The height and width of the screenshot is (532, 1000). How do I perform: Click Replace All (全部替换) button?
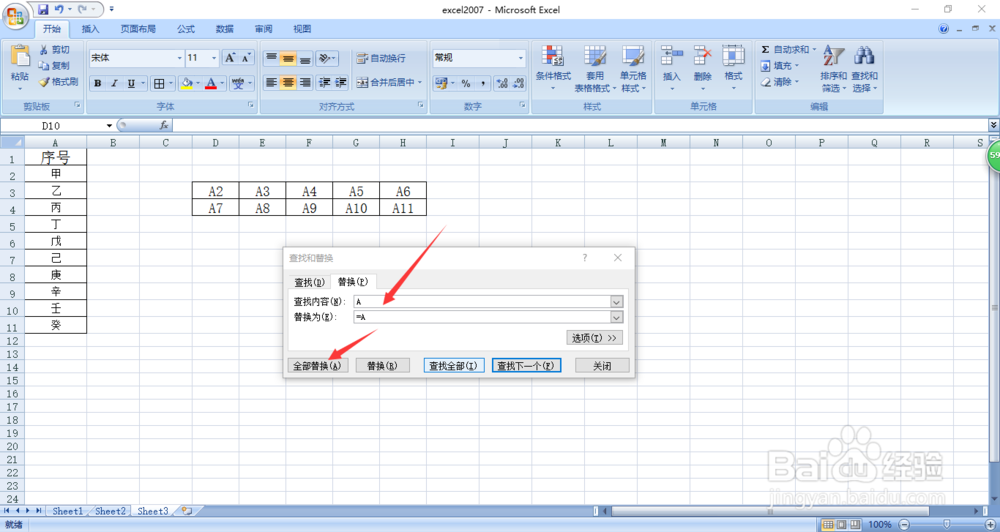(318, 366)
